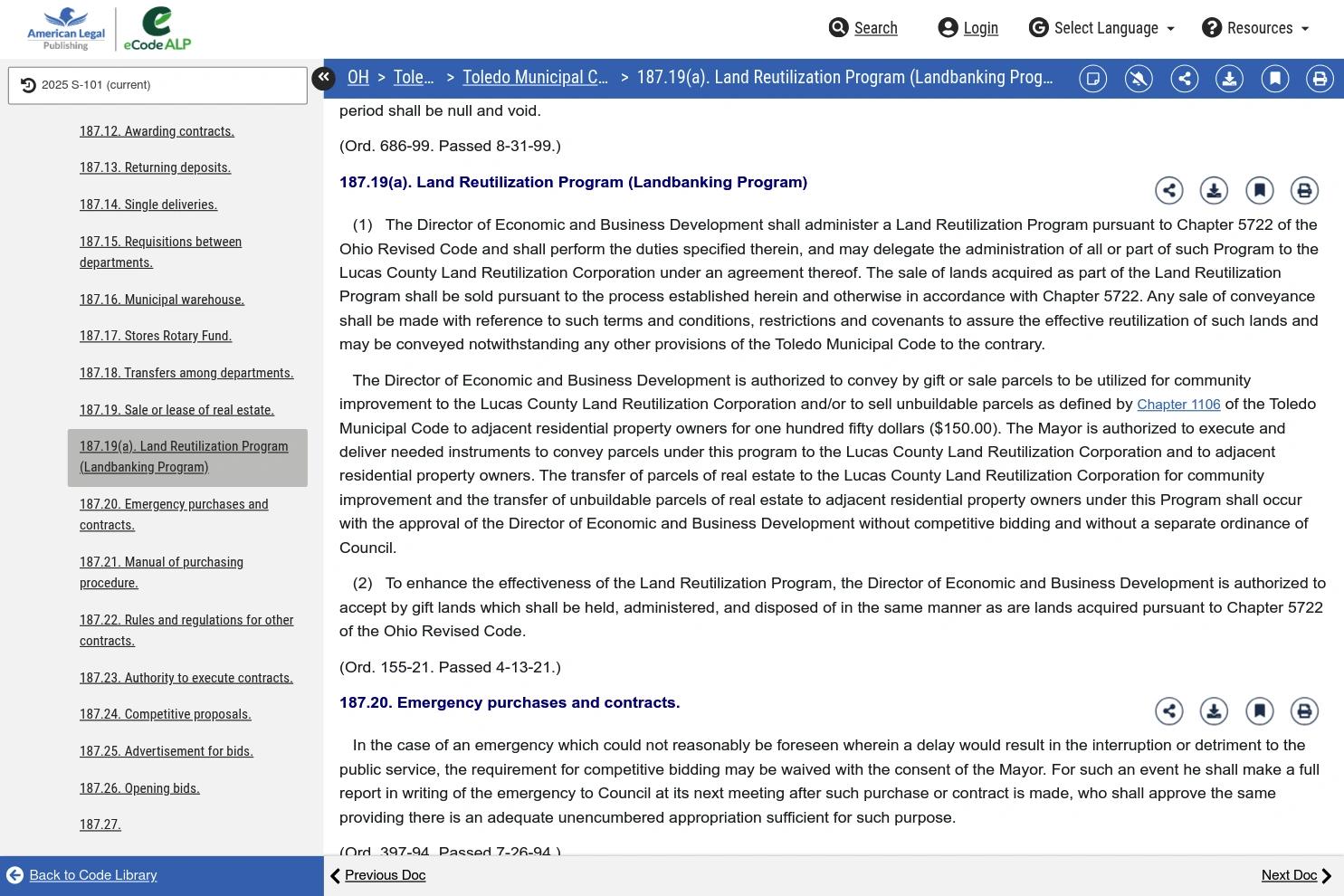The height and width of the screenshot is (896, 1344).
Task: Click the share icon in blue toolbar
Action: pyautogui.click(x=1184, y=79)
